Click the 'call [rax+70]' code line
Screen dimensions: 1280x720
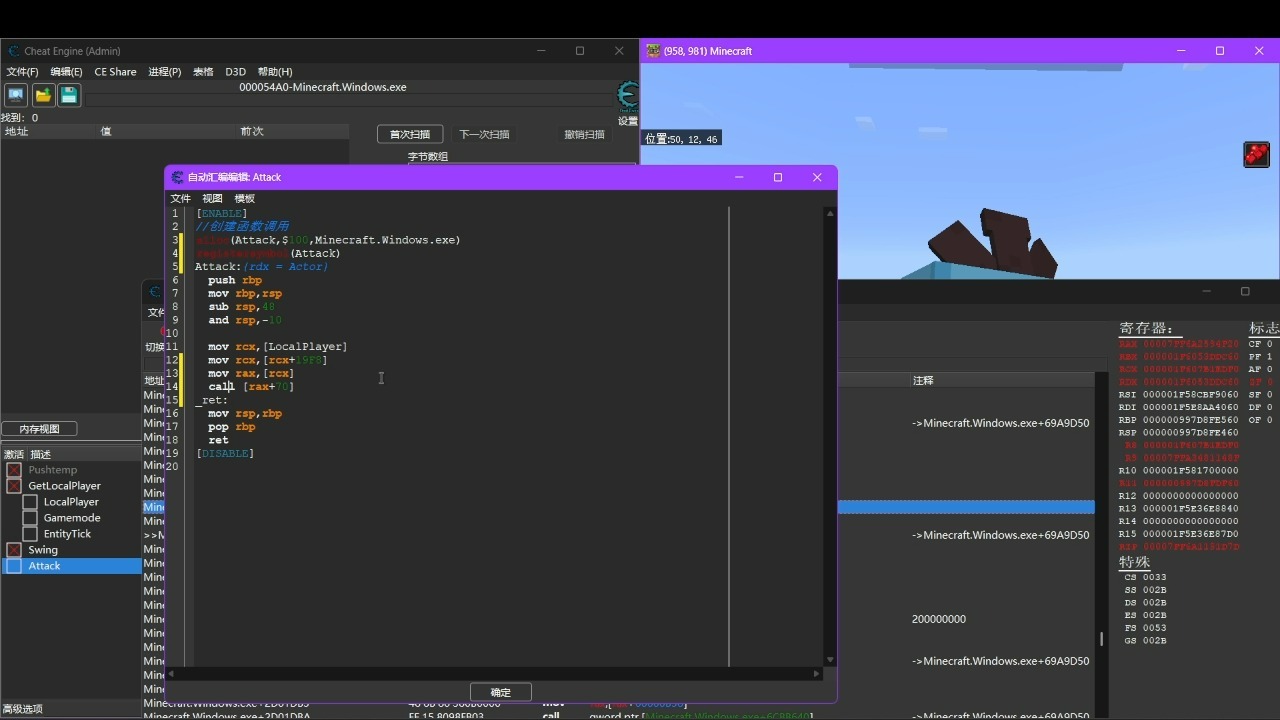click(x=251, y=387)
